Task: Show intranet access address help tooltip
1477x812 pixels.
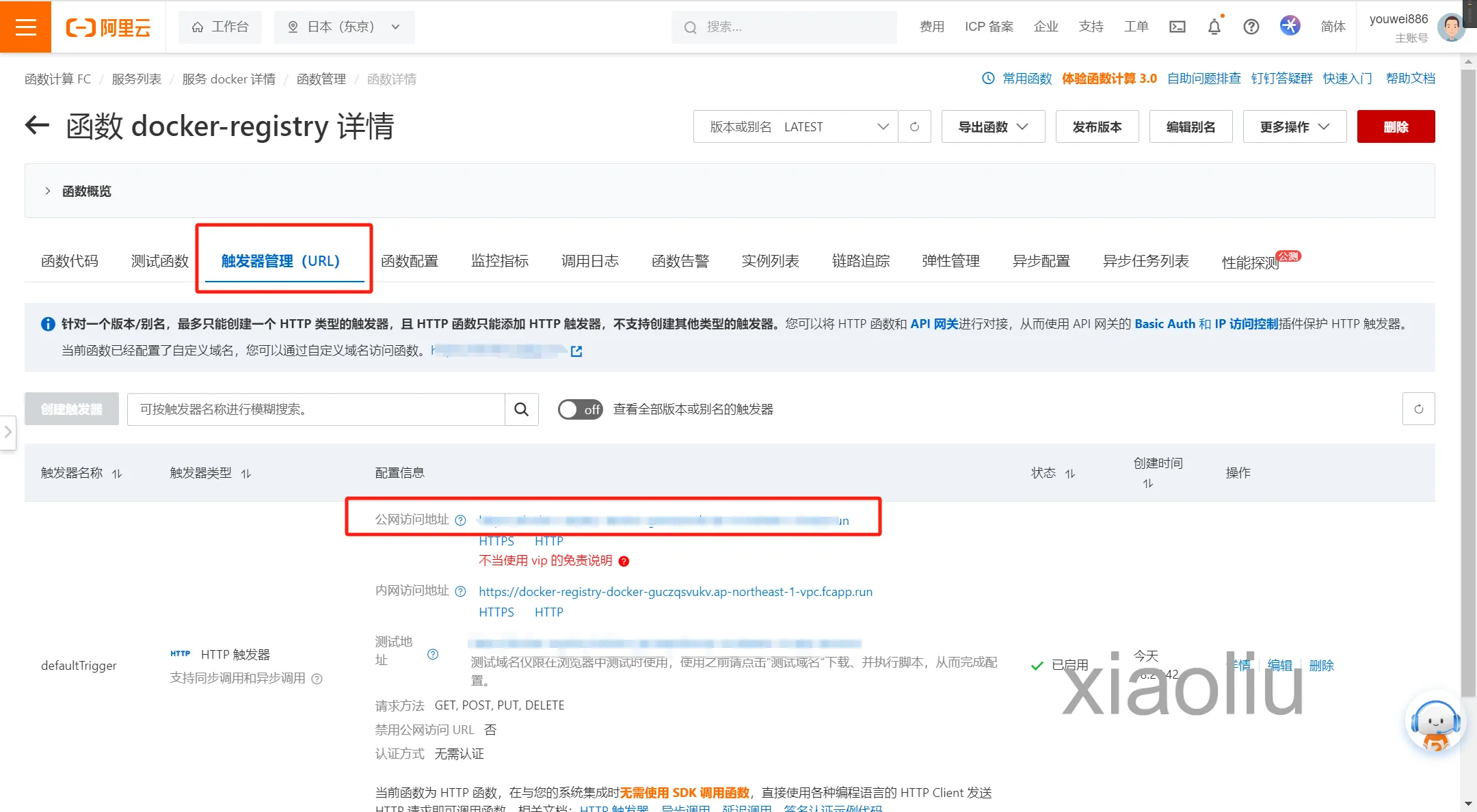Action: (460, 591)
